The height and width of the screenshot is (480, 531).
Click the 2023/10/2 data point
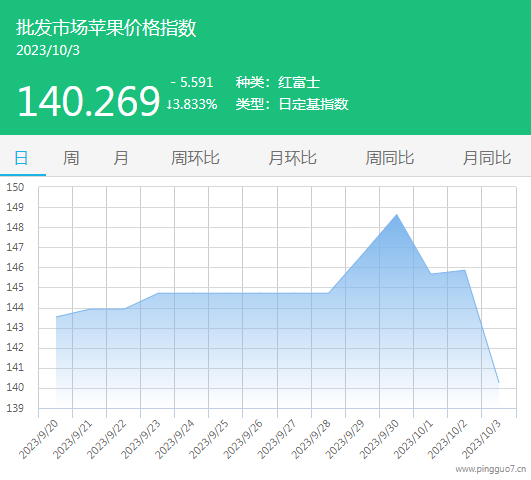[x=465, y=270]
